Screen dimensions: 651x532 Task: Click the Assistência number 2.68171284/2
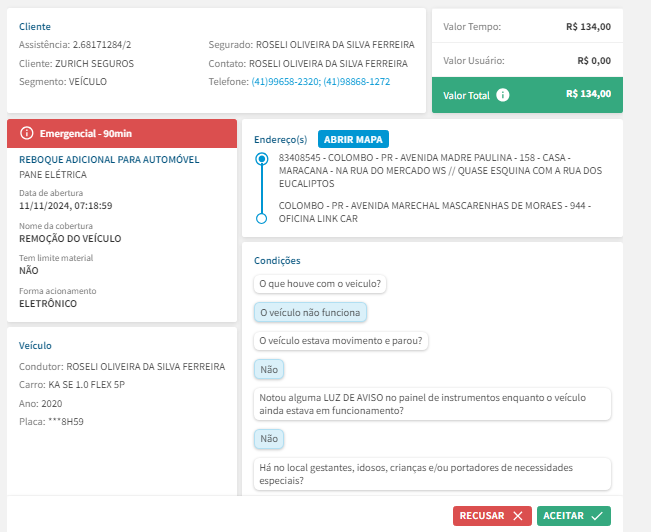point(102,45)
